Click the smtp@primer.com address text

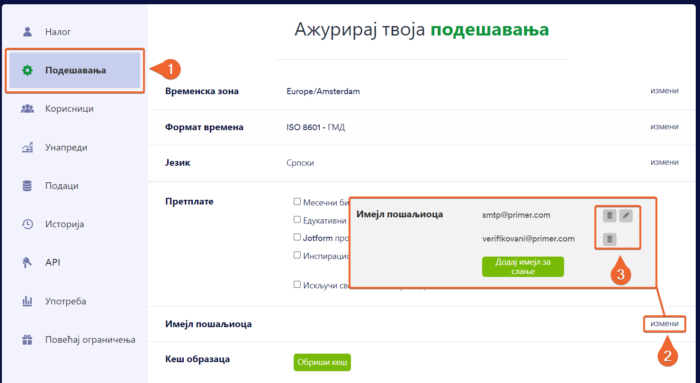tap(516, 215)
